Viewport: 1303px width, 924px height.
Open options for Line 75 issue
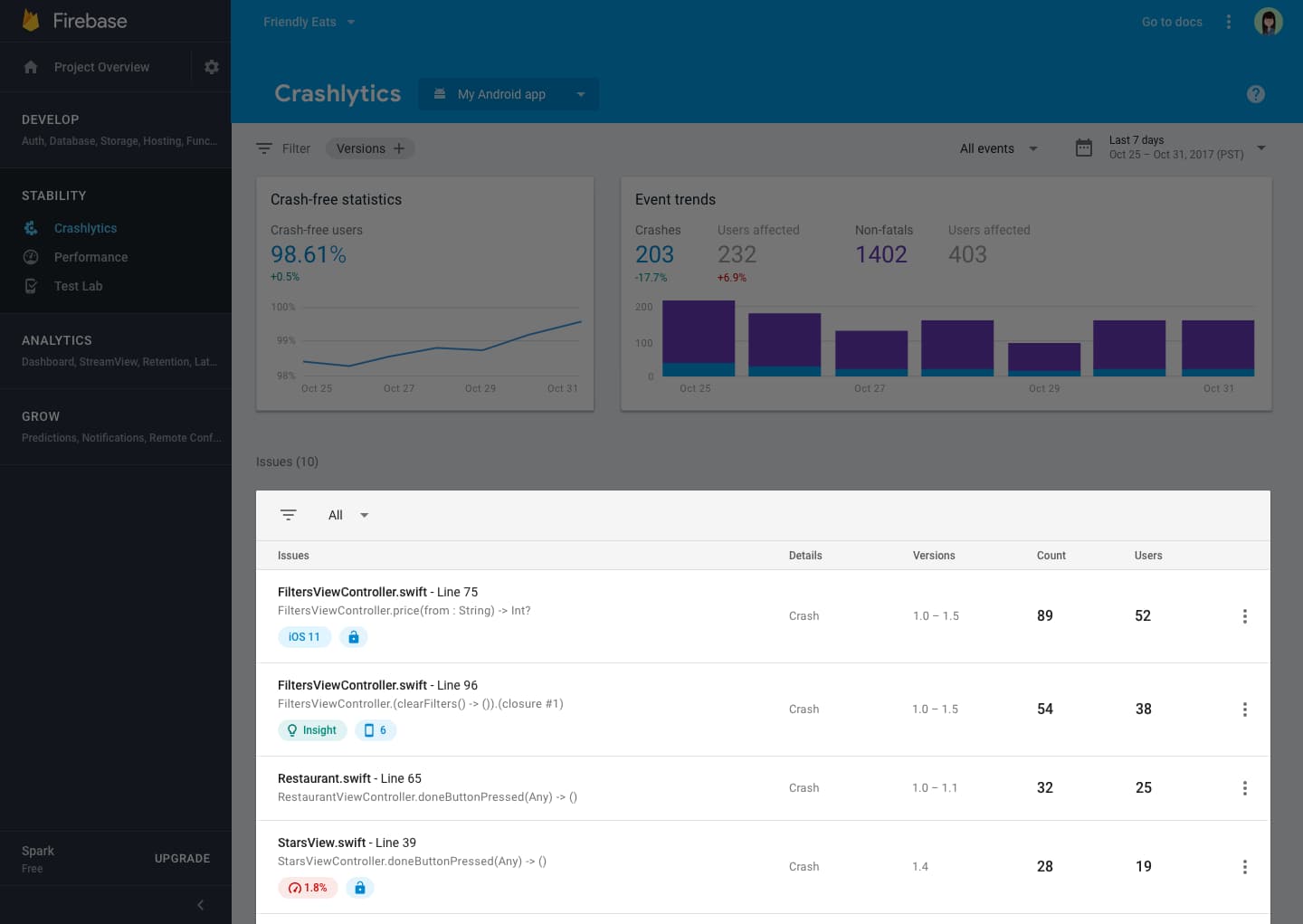pyautogui.click(x=1245, y=616)
